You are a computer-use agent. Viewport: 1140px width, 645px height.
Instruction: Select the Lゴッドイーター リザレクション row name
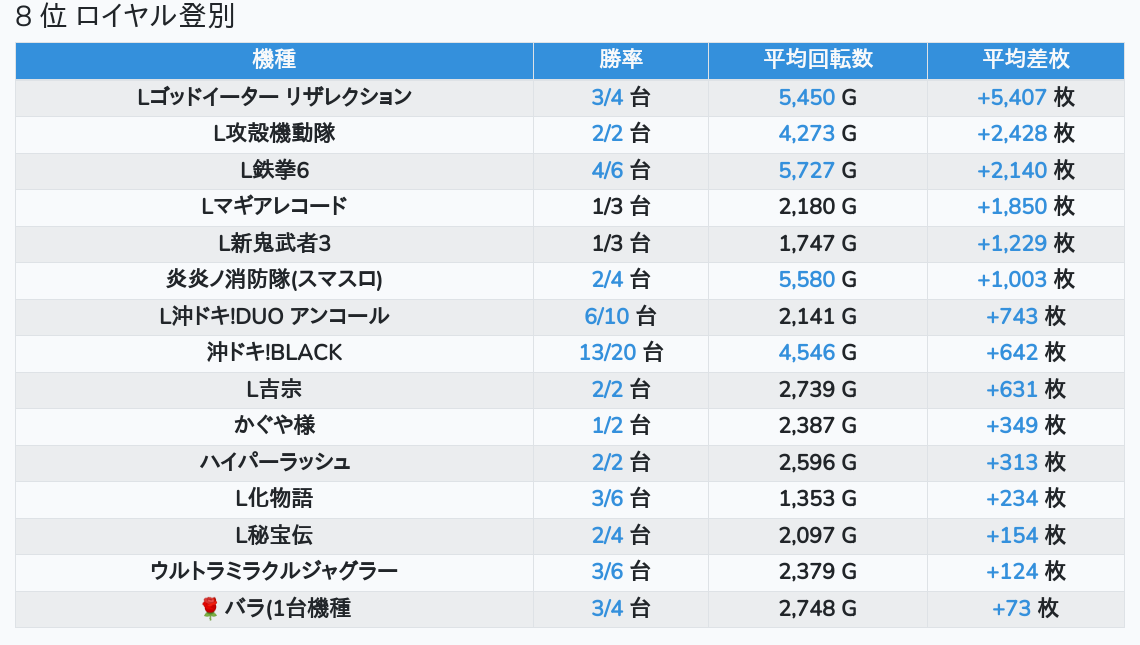click(x=274, y=98)
